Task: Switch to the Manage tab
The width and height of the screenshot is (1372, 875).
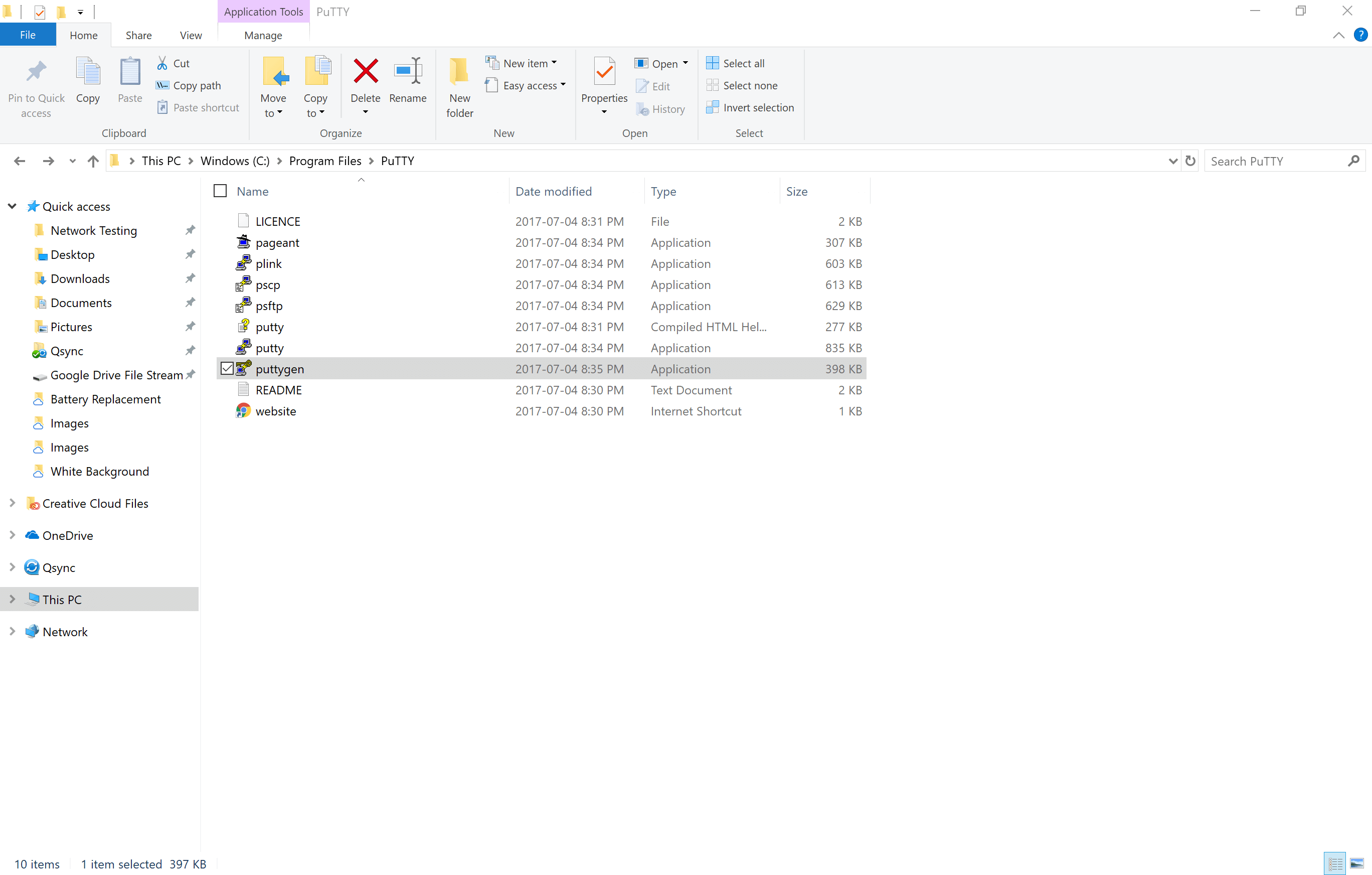Action: 263,35
